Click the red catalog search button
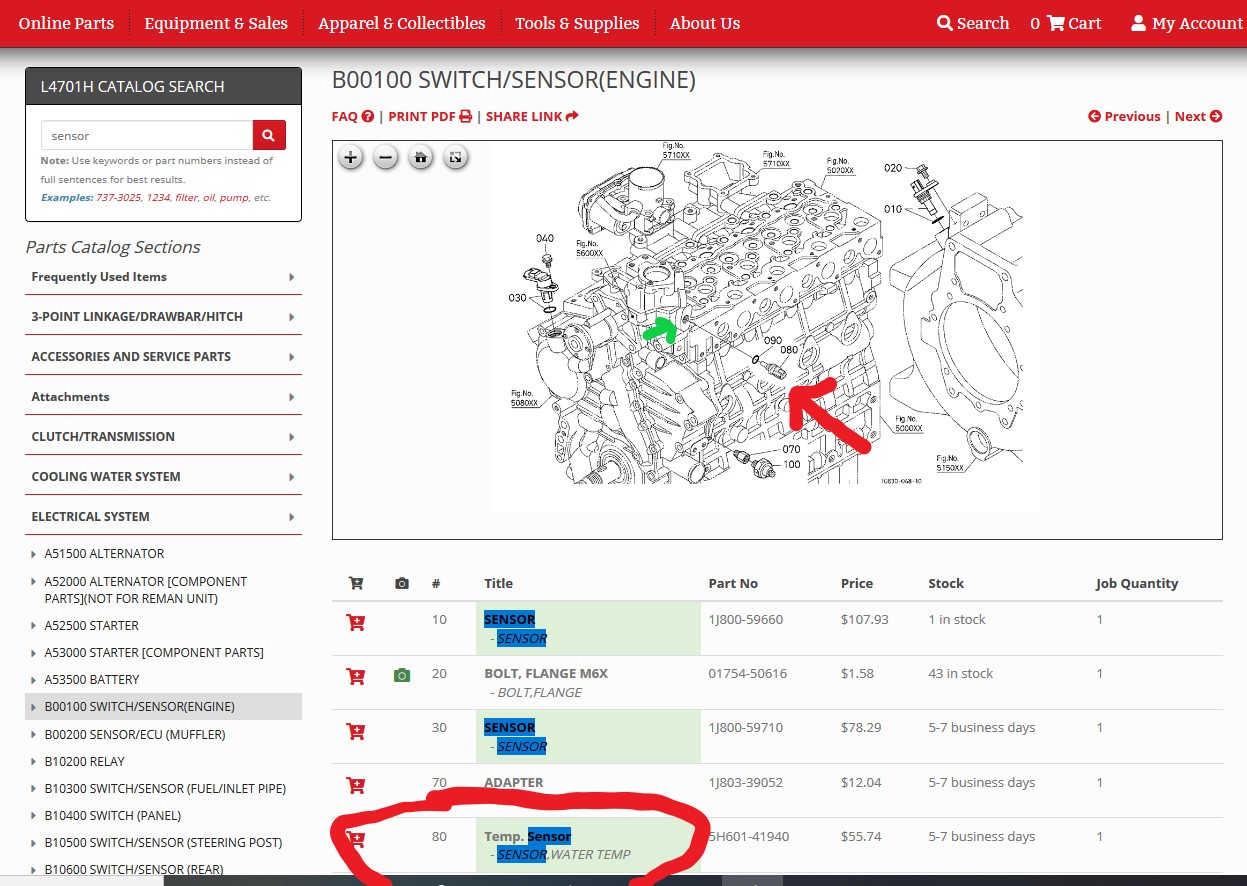This screenshot has height=886, width=1247. 269,135
